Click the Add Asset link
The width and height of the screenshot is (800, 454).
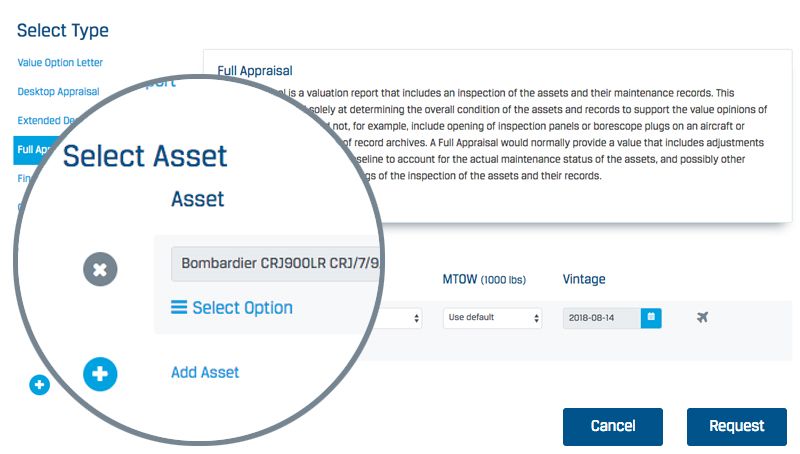click(x=205, y=373)
